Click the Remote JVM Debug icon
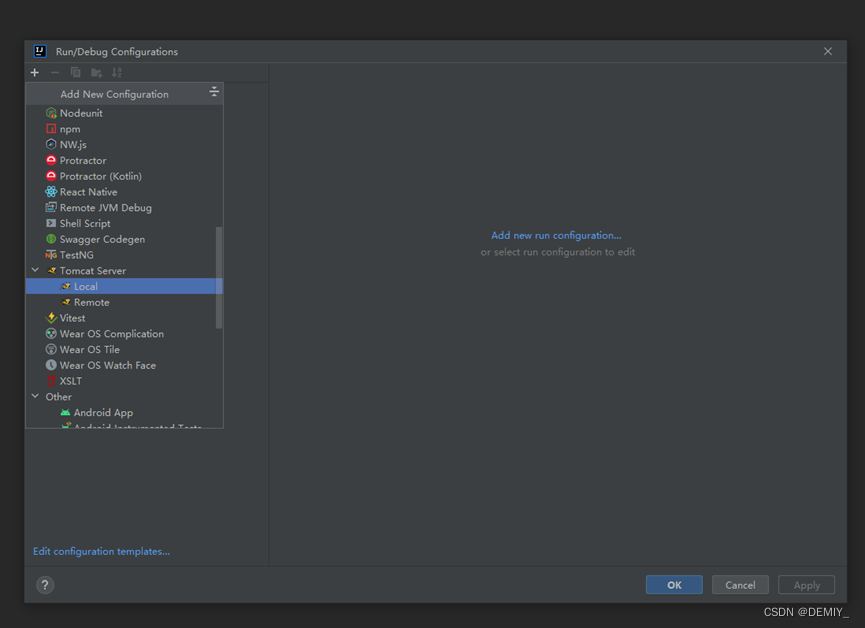This screenshot has width=865, height=628. point(51,207)
